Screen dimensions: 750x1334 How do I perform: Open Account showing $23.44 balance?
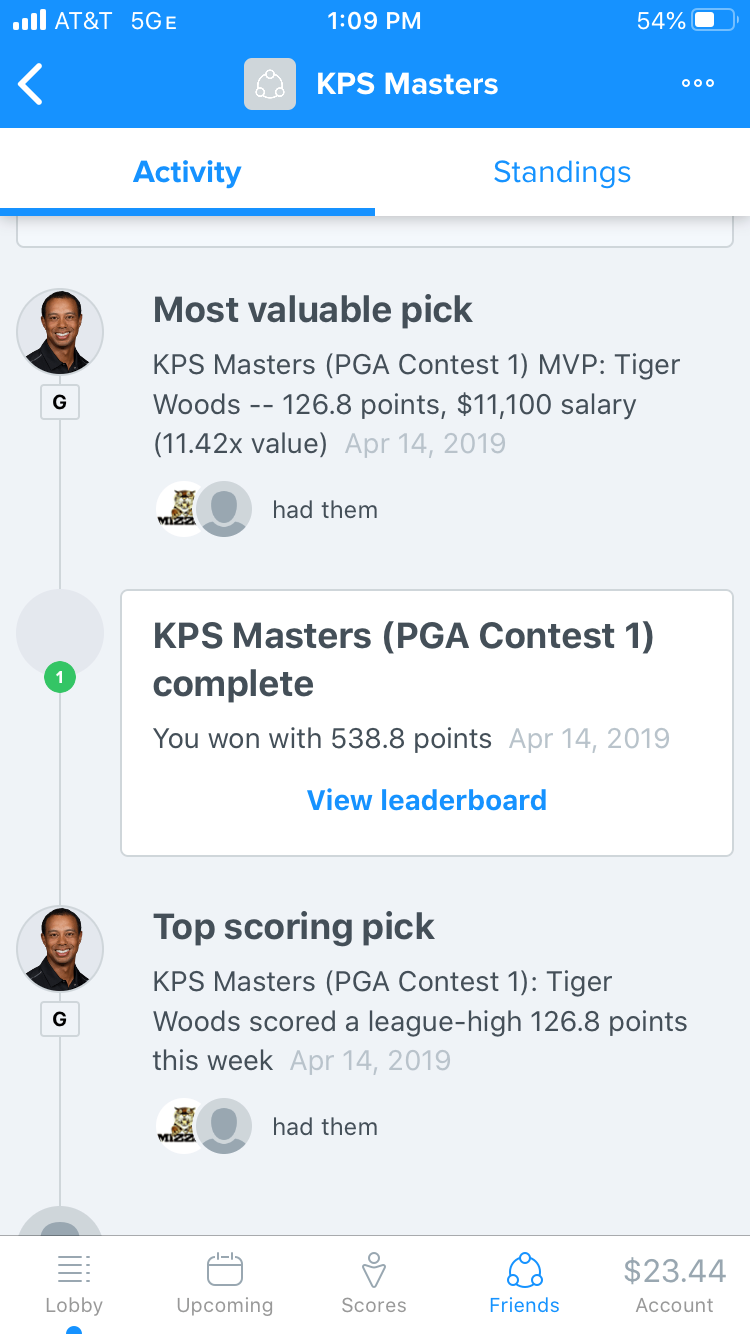674,1284
